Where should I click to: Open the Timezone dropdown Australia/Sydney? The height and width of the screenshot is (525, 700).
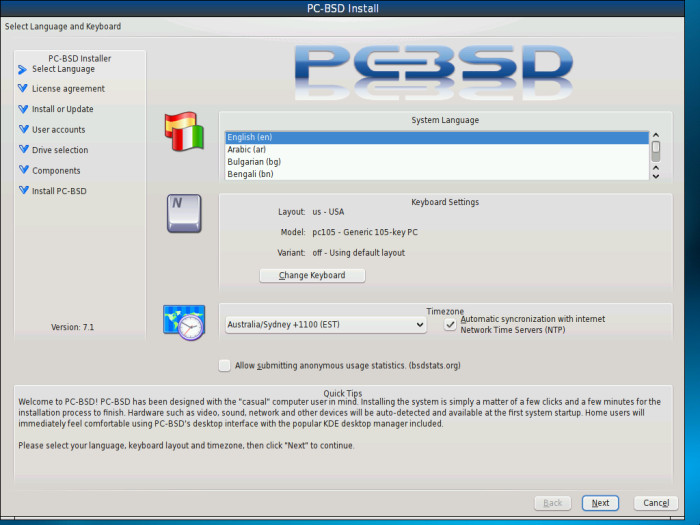[x=325, y=325]
